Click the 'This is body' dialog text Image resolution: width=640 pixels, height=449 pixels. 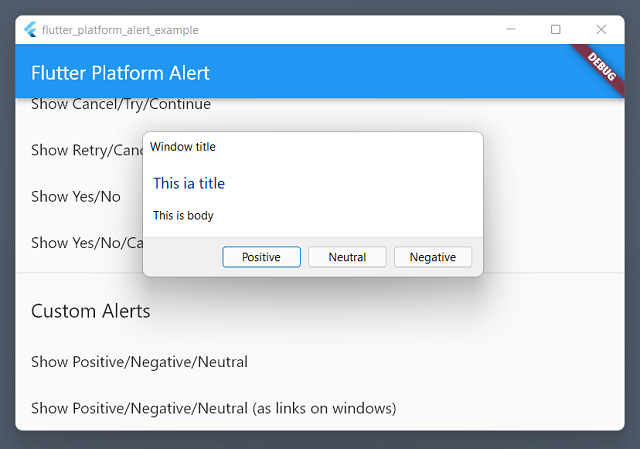click(183, 215)
